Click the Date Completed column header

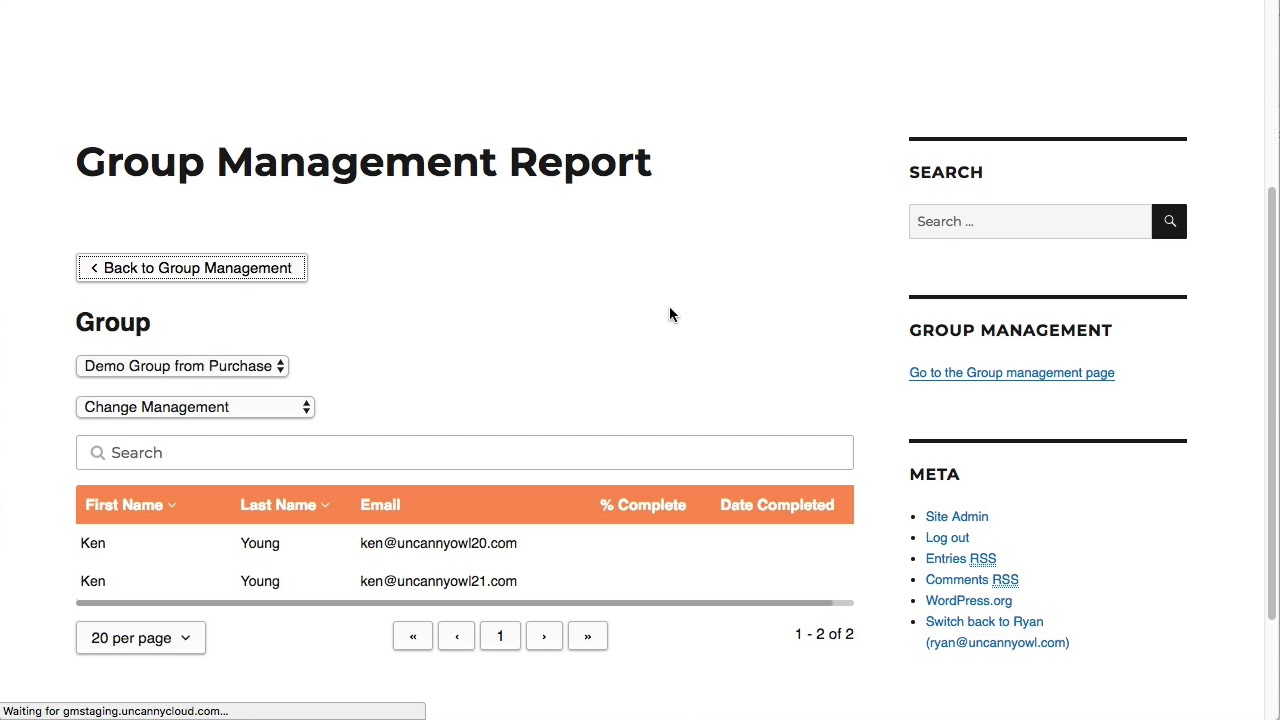tap(777, 505)
